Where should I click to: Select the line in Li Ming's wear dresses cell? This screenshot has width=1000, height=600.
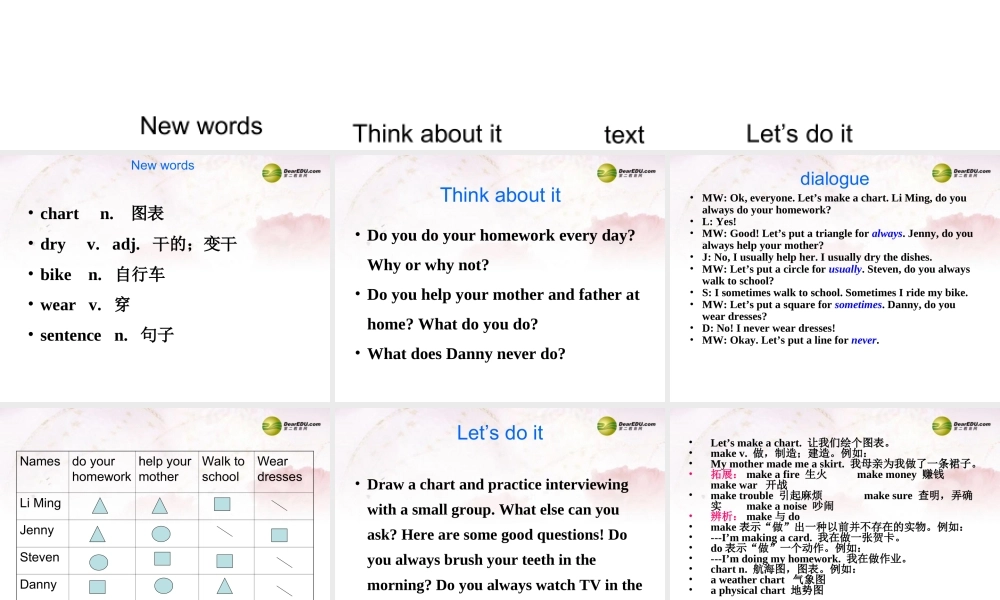(279, 506)
